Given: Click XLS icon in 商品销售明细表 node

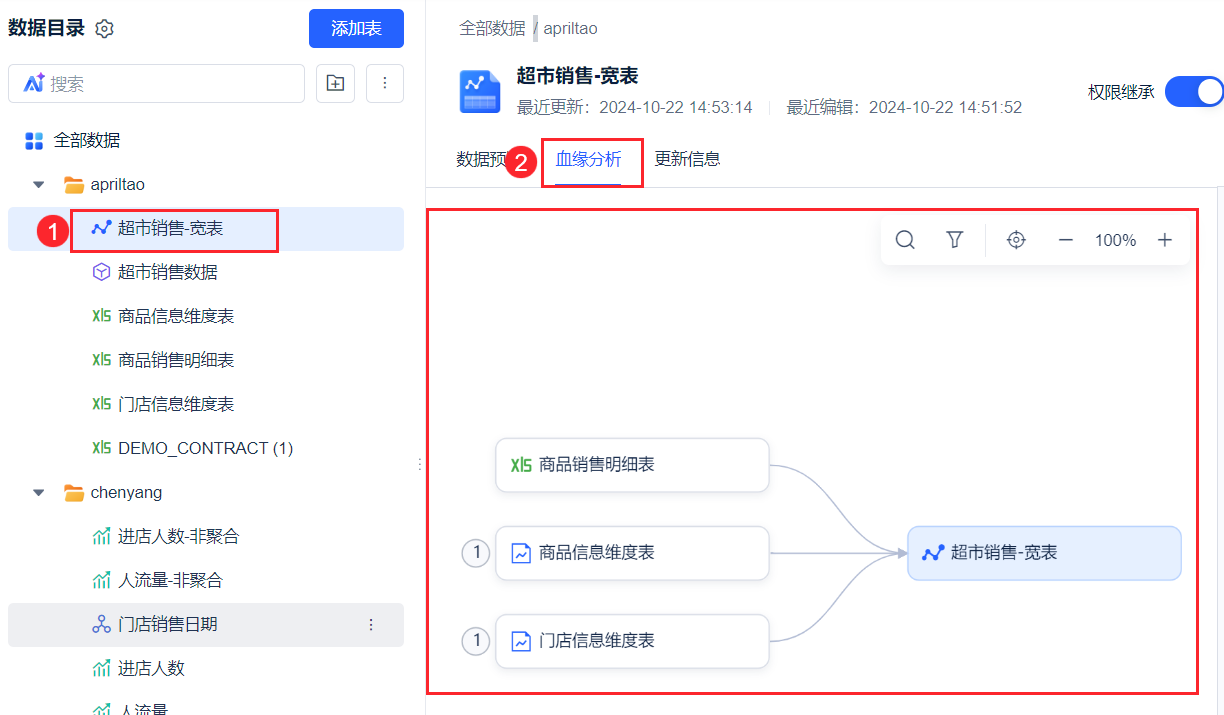Looking at the screenshot, I should [x=521, y=465].
